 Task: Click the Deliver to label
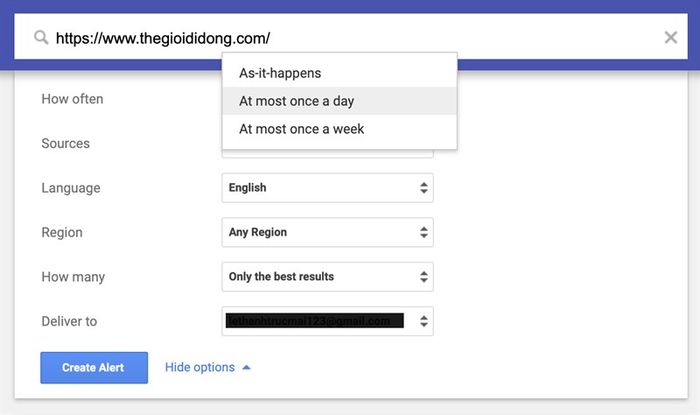[69, 322]
